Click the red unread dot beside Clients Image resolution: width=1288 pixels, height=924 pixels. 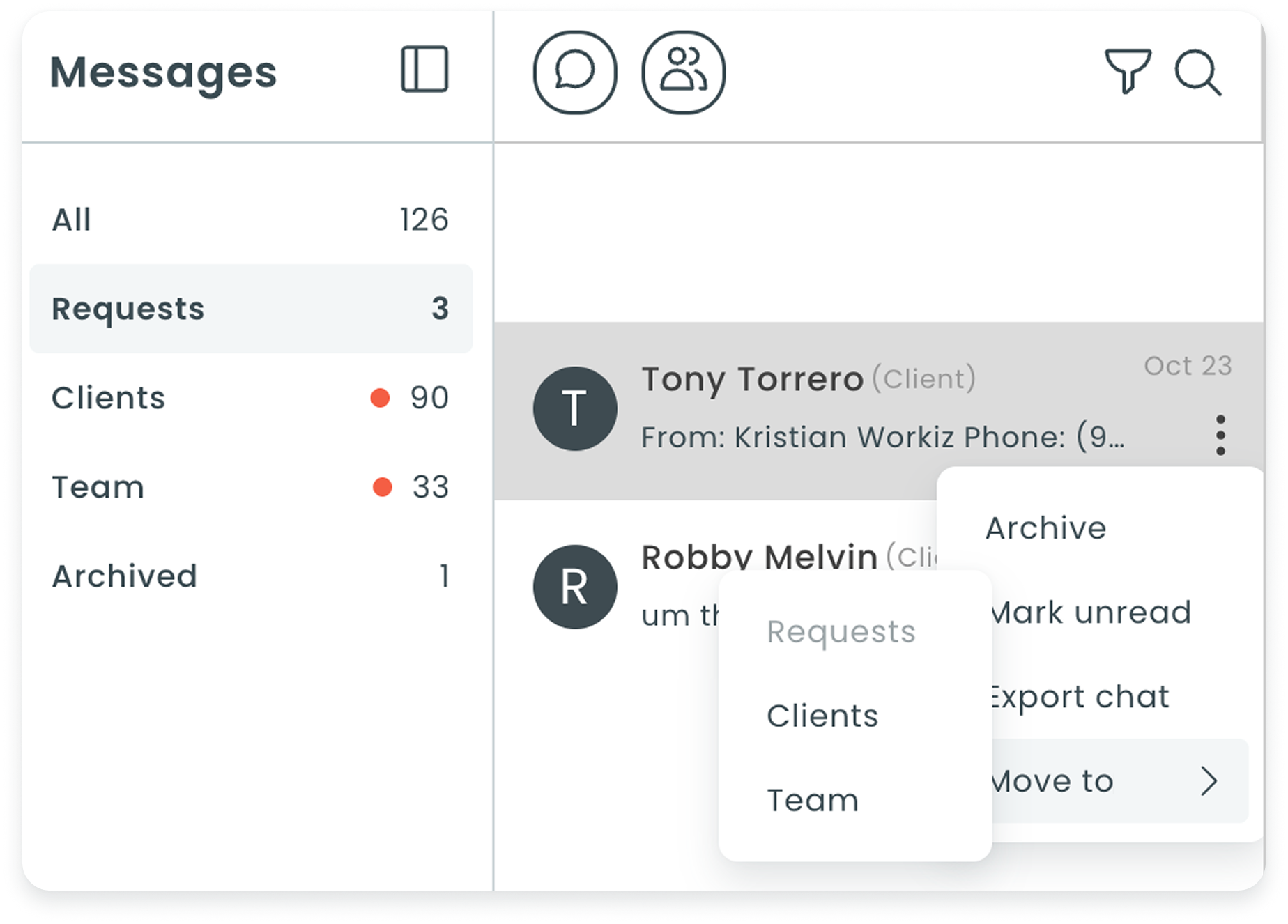pyautogui.click(x=380, y=398)
